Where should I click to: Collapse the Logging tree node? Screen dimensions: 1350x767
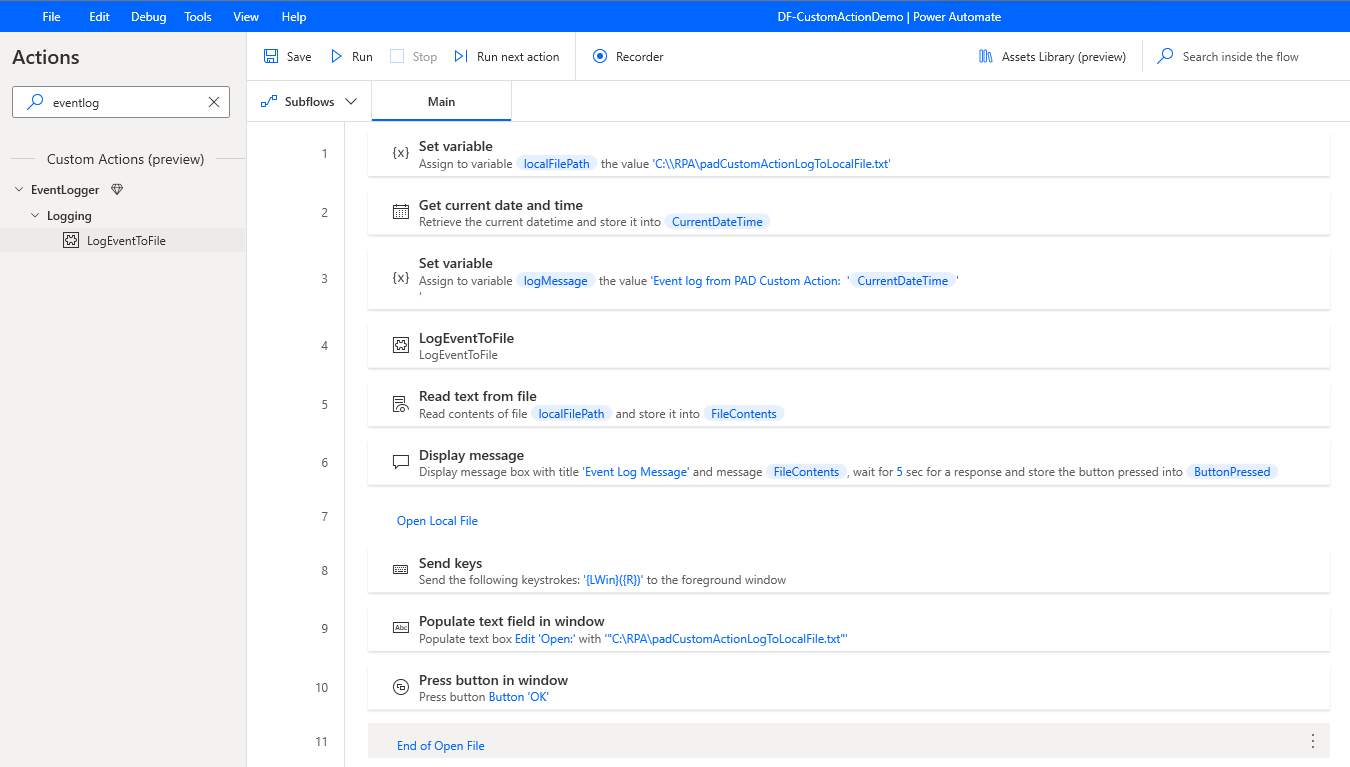tap(35, 216)
